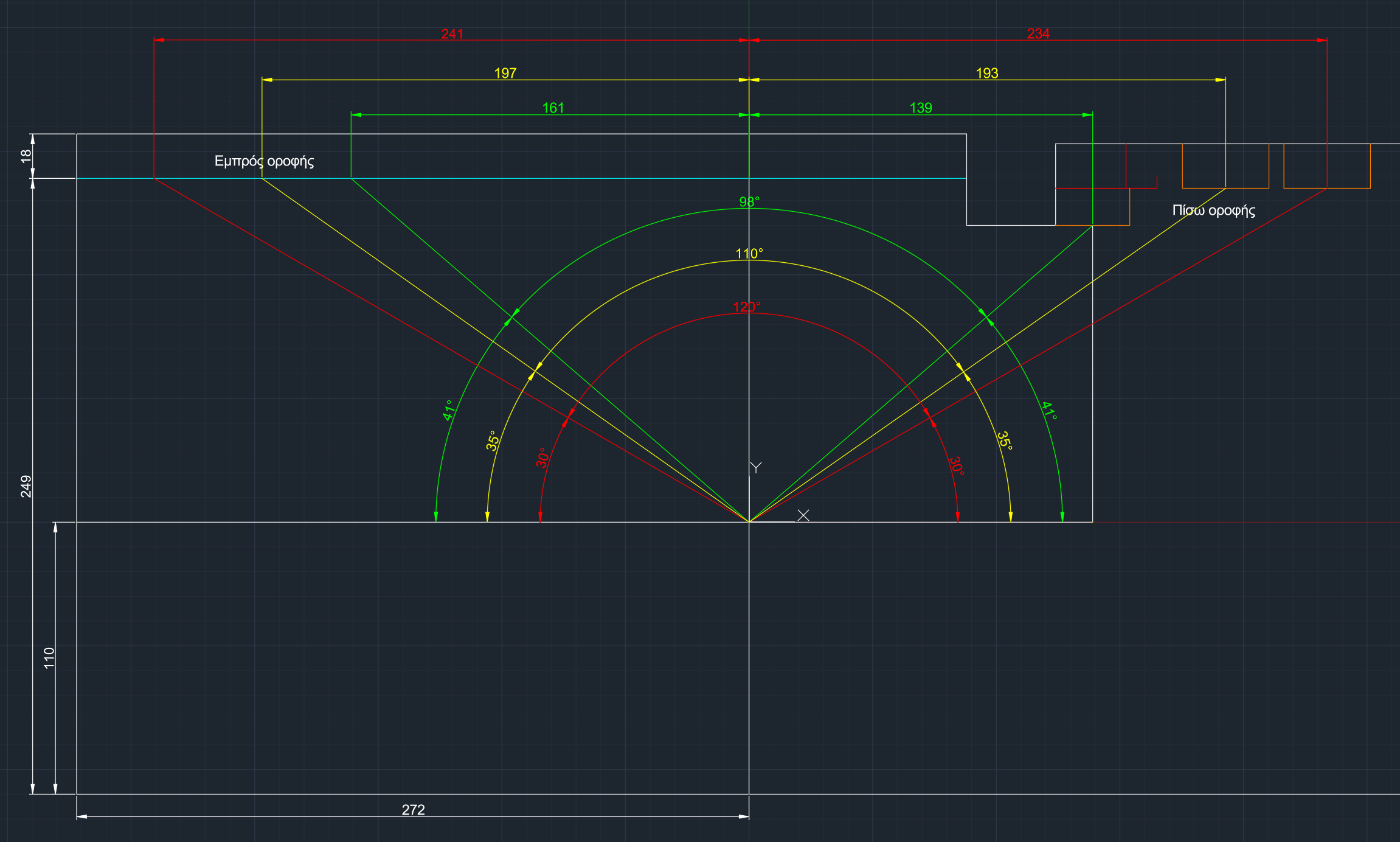Click the UCS X axis marker
This screenshot has width=1400, height=842.
click(x=803, y=515)
